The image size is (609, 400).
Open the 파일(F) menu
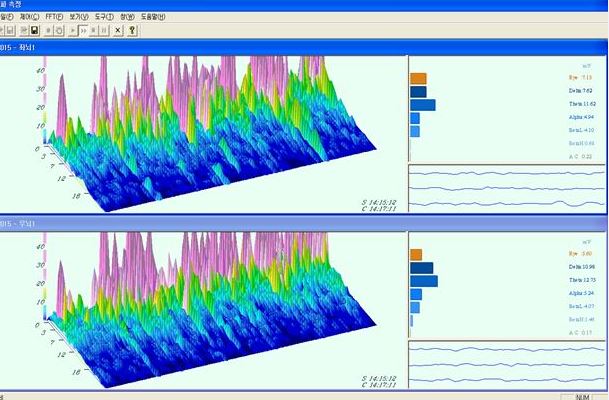coord(8,17)
